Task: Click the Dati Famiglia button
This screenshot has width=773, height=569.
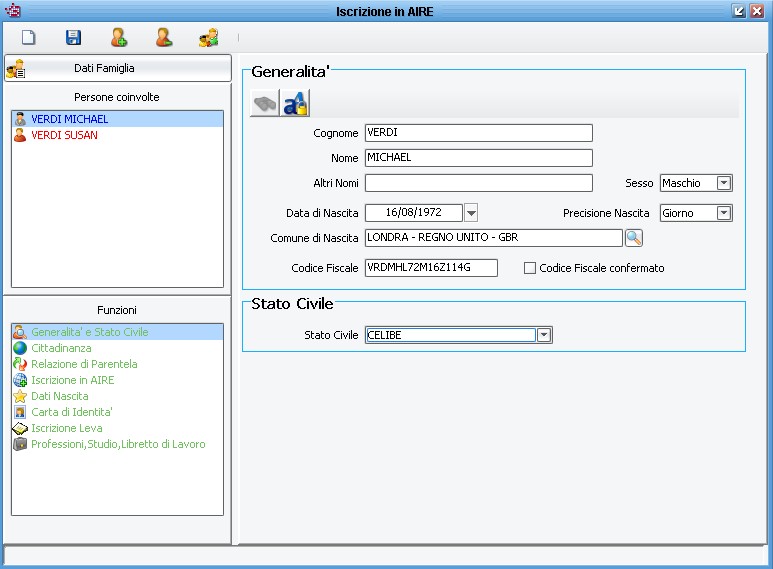Action: [x=117, y=69]
